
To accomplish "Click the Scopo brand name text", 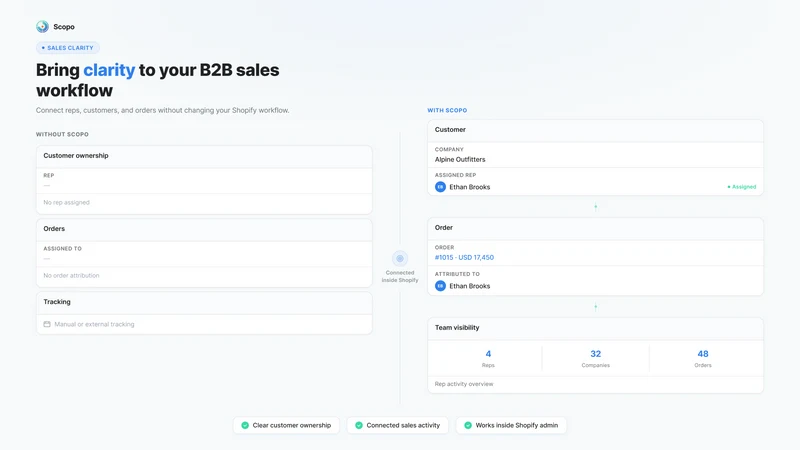I will [64, 27].
